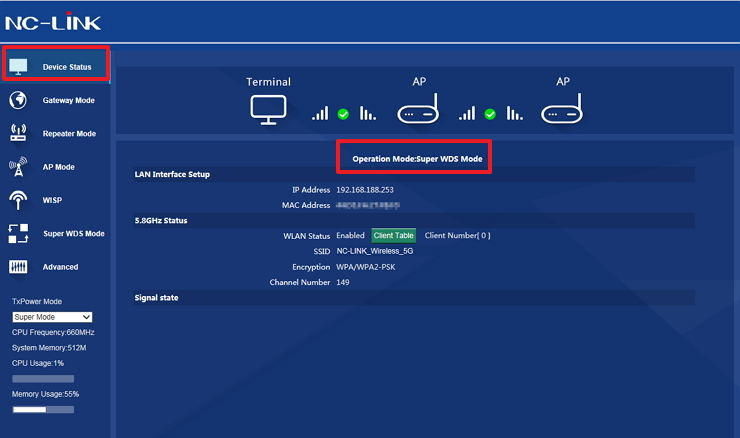Image resolution: width=740 pixels, height=438 pixels.
Task: Click the Gateway Mode globe icon
Action: pyautogui.click(x=18, y=100)
